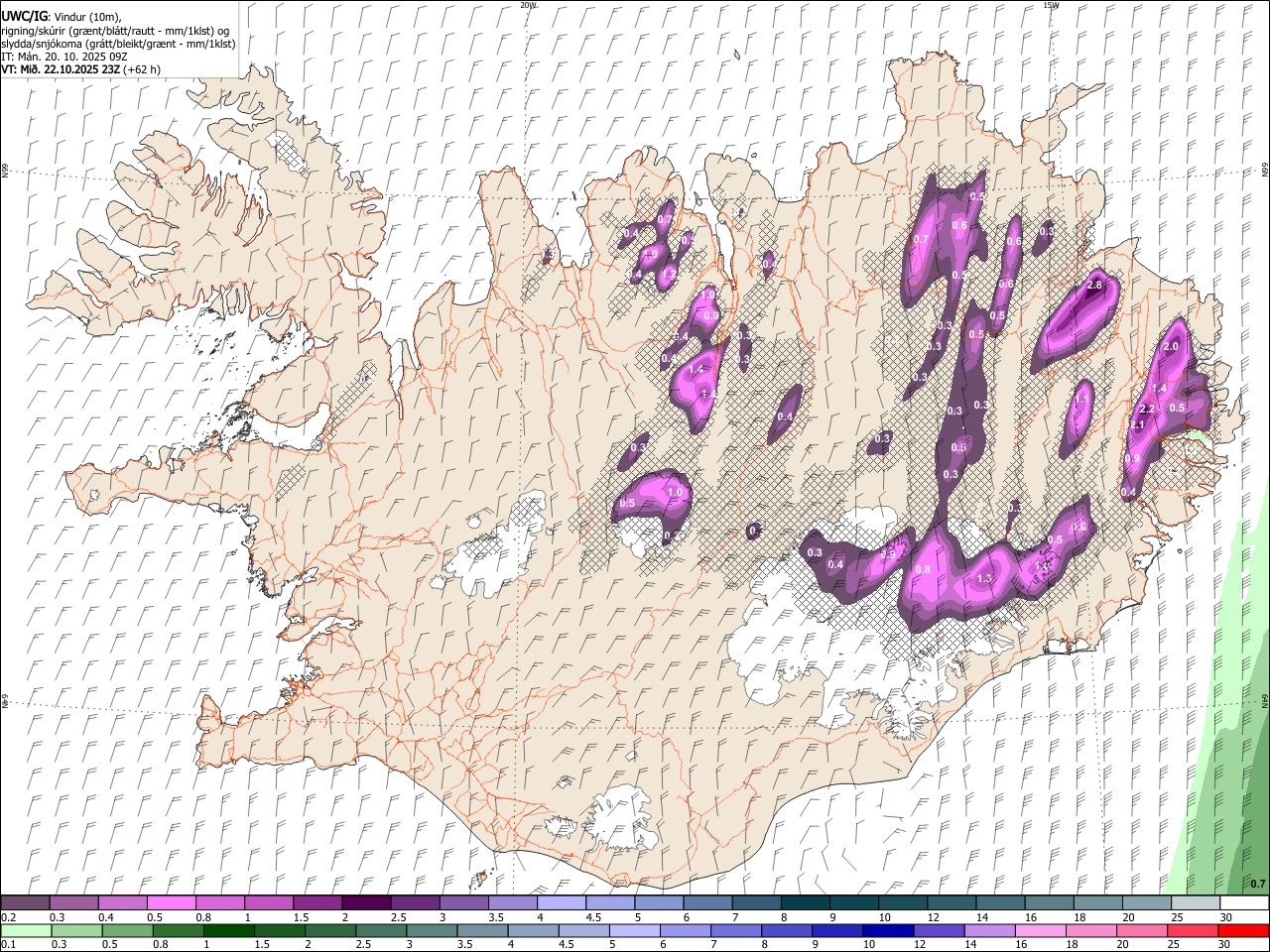Click the '2.0' snowfall value in east
This screenshot has height=952, width=1270.
tap(1171, 347)
